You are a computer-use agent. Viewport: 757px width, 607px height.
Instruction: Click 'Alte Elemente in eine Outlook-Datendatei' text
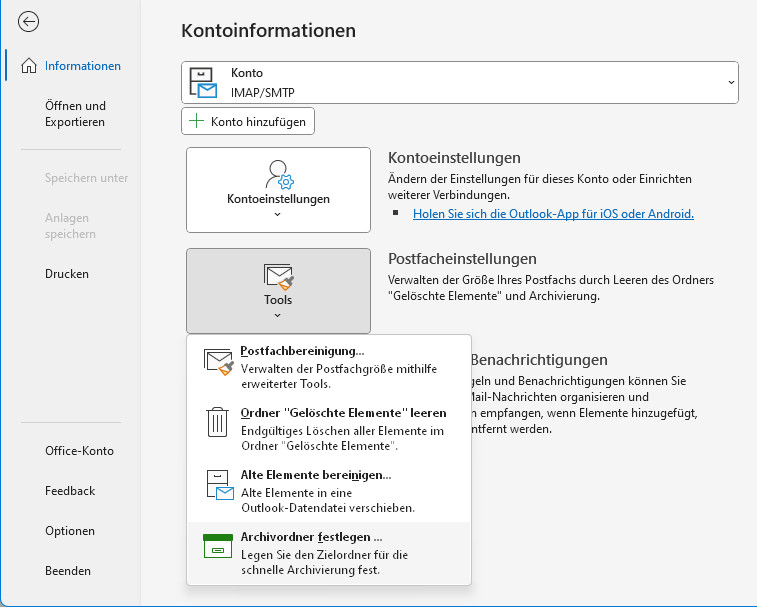pyautogui.click(x=328, y=500)
